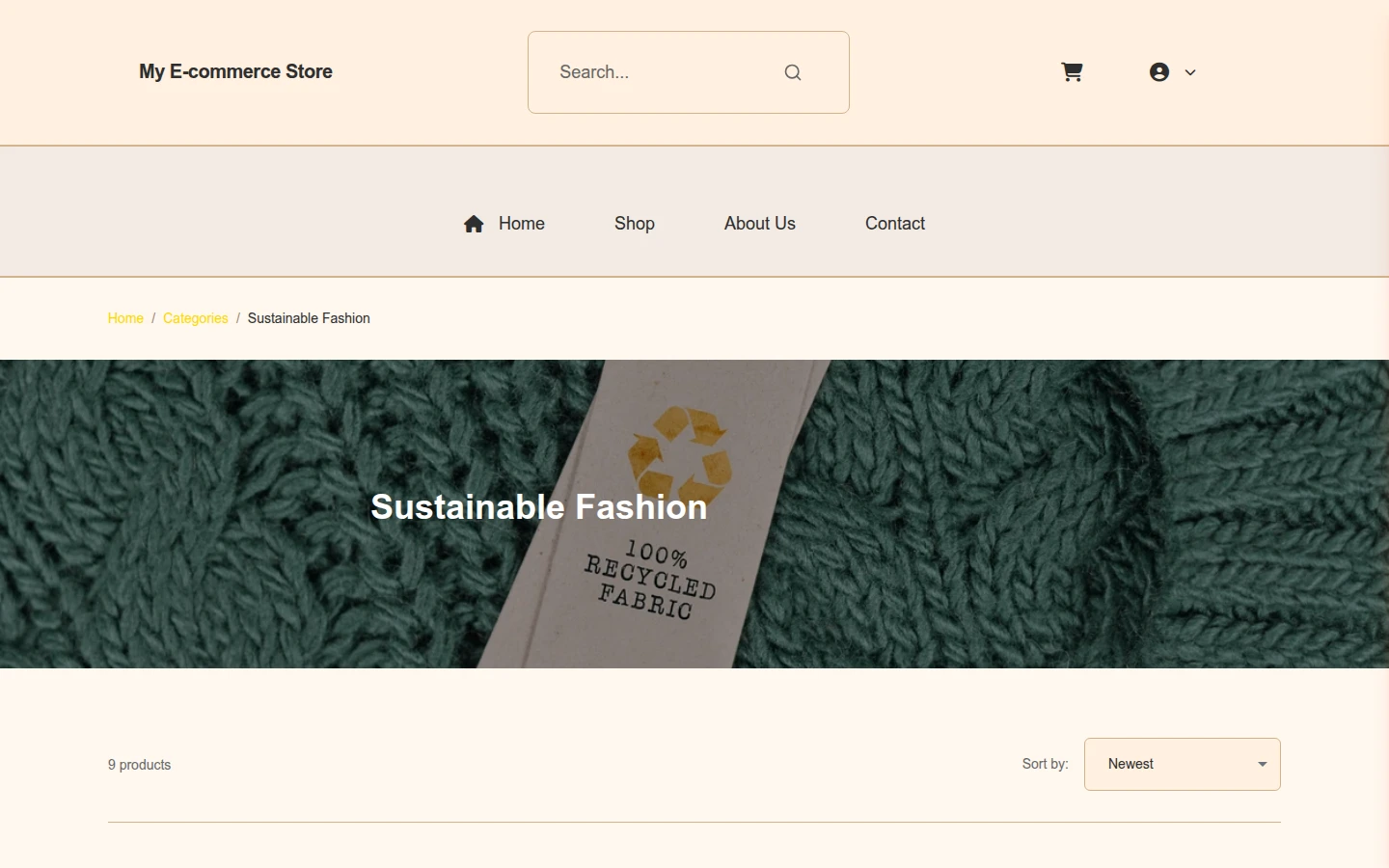The image size is (1389, 868).
Task: Click the Sort by label
Action: 1046,764
